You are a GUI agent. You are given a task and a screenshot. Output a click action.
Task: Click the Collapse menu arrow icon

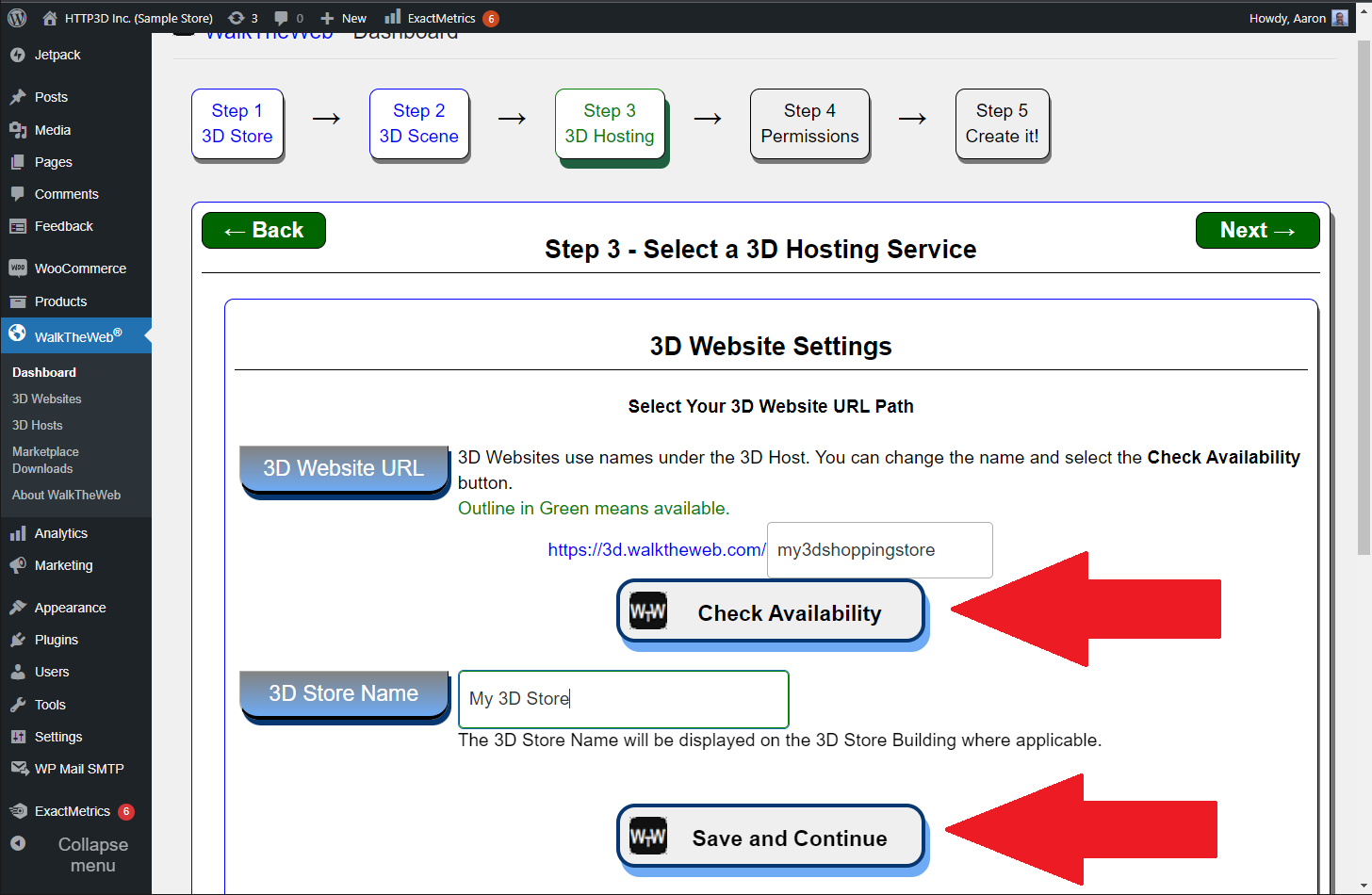point(17,843)
